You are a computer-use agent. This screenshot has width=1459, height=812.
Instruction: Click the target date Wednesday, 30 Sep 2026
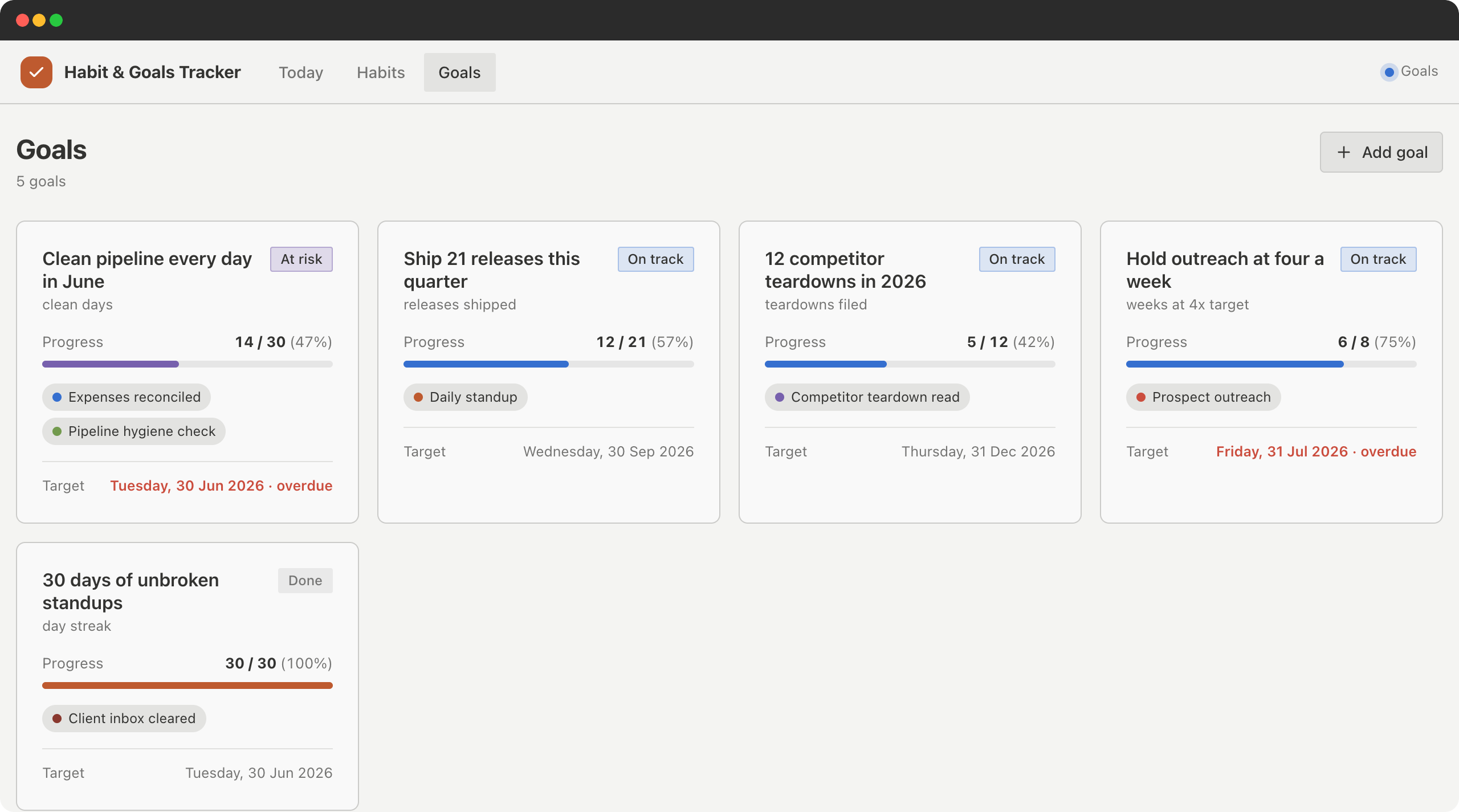point(609,451)
